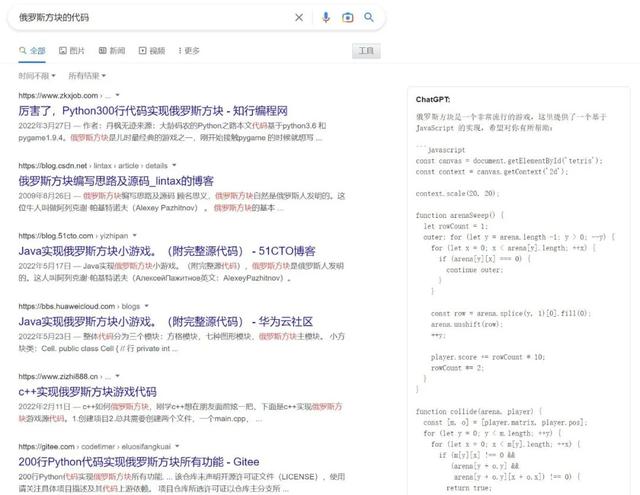Switch to the 图片 tab
The width and height of the screenshot is (640, 495).
[x=71, y=51]
